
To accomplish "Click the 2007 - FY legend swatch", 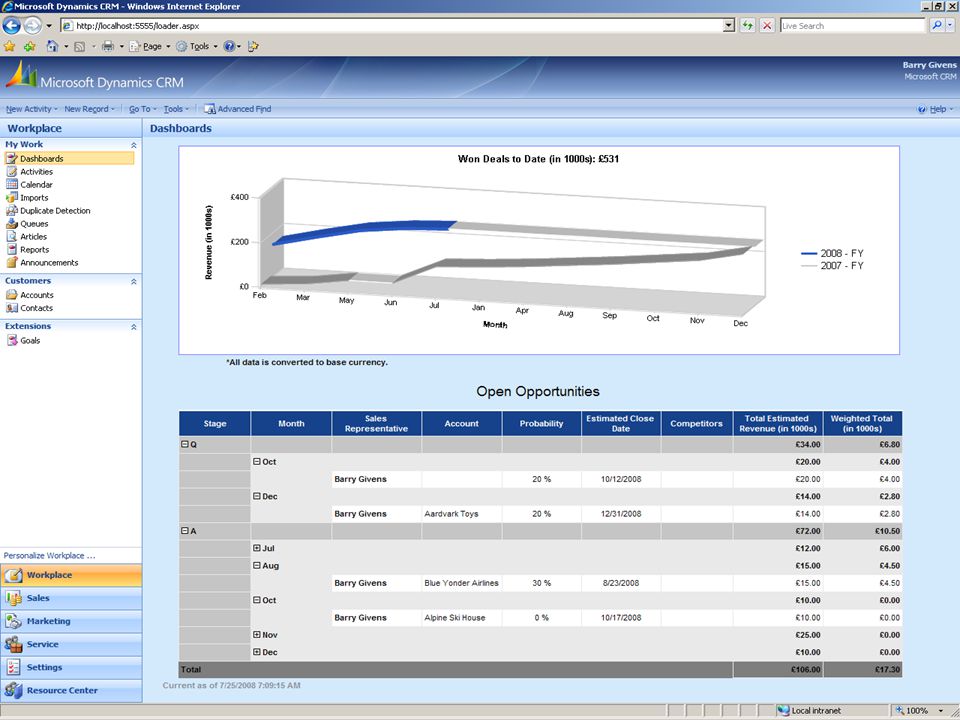I will (809, 266).
